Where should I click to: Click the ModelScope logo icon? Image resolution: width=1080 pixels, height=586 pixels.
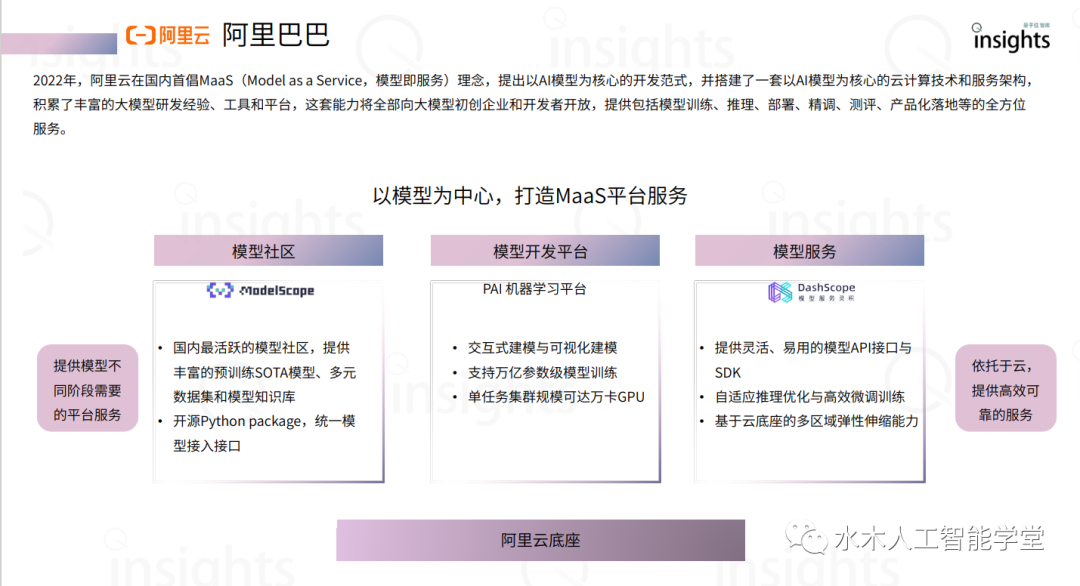point(219,291)
